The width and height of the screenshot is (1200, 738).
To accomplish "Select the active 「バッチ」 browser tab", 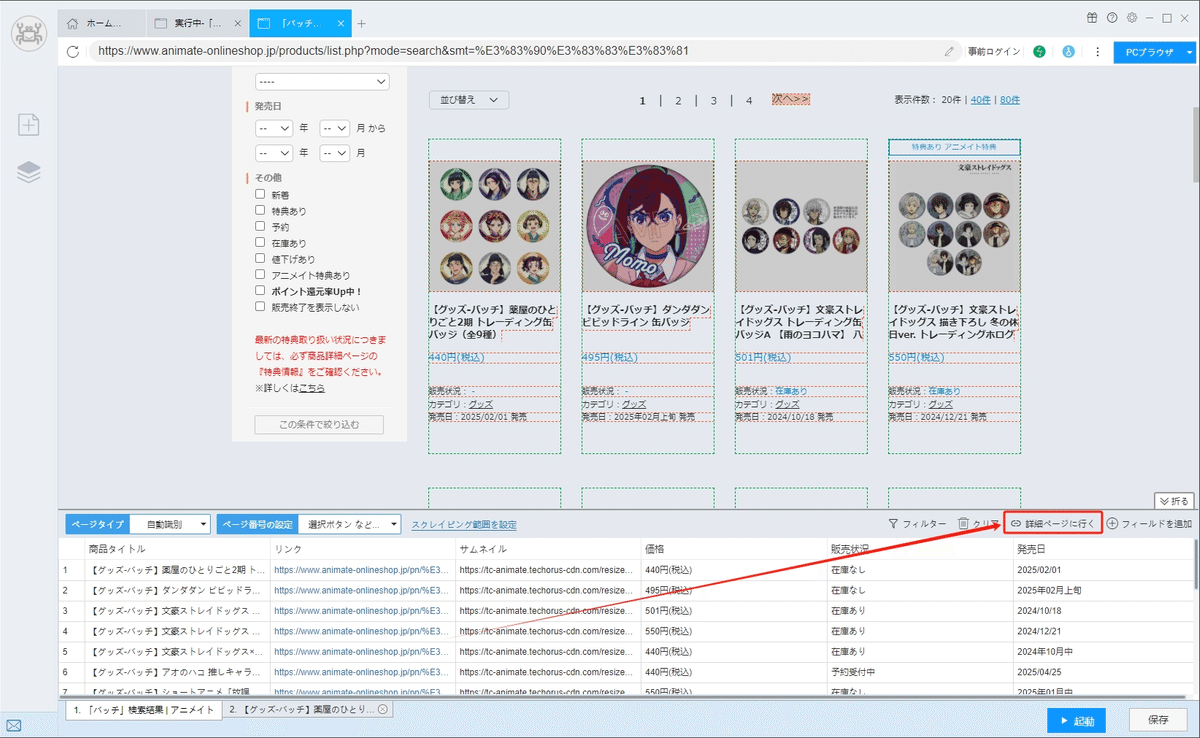I will coord(298,23).
